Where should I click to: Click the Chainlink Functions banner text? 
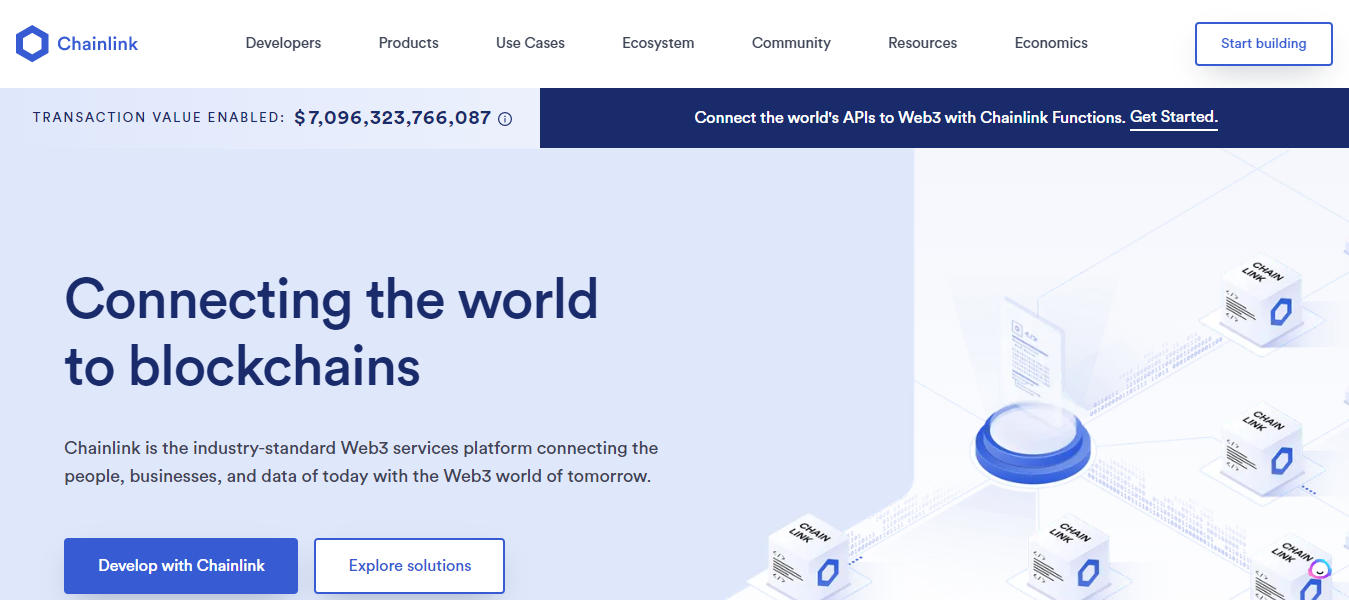click(910, 118)
